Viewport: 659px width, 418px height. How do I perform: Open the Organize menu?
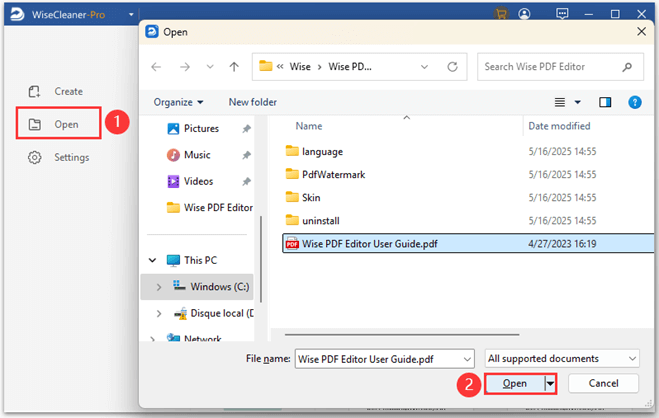(178, 102)
